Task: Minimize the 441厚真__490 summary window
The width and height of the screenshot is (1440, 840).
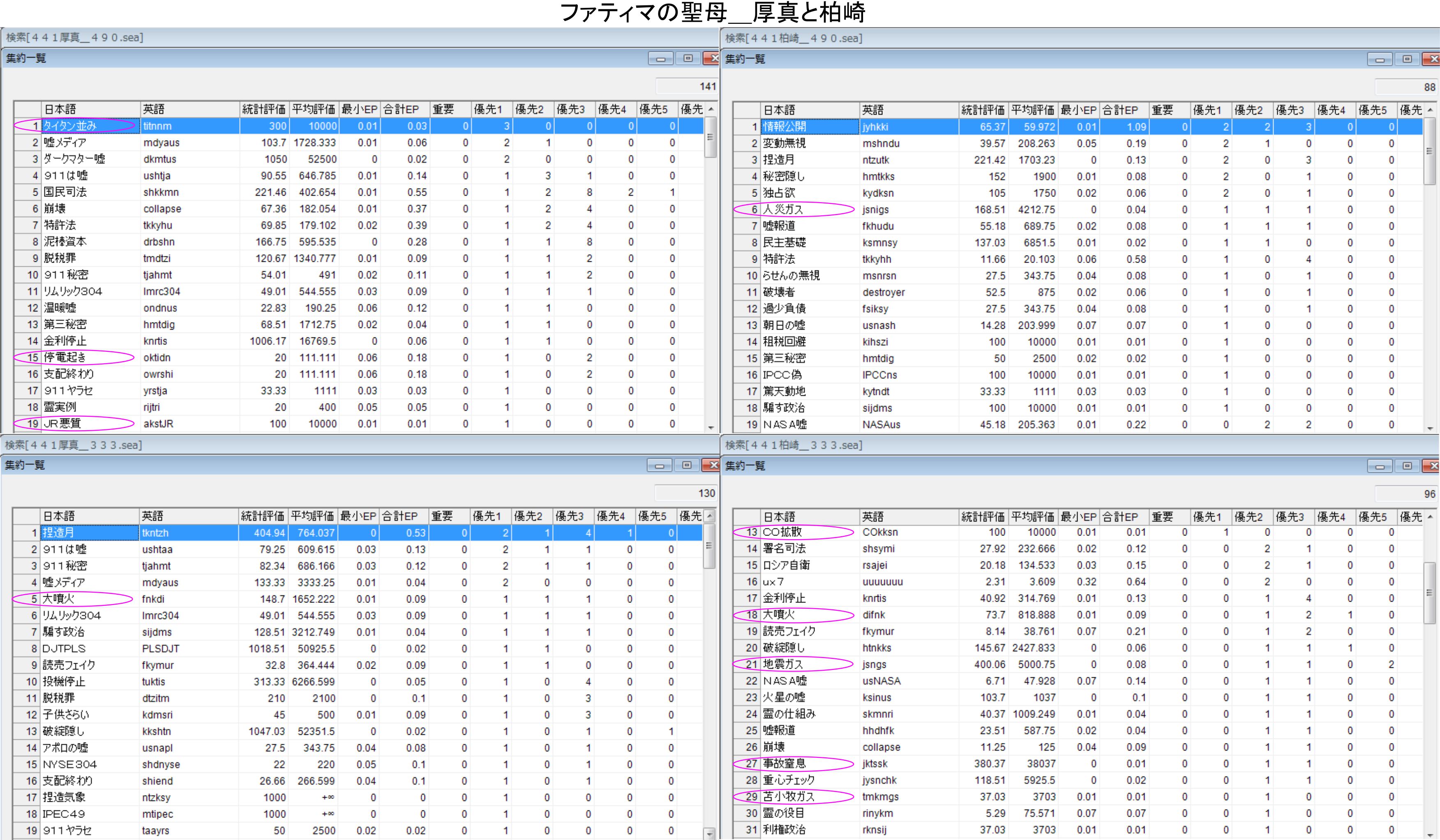Action: click(660, 58)
